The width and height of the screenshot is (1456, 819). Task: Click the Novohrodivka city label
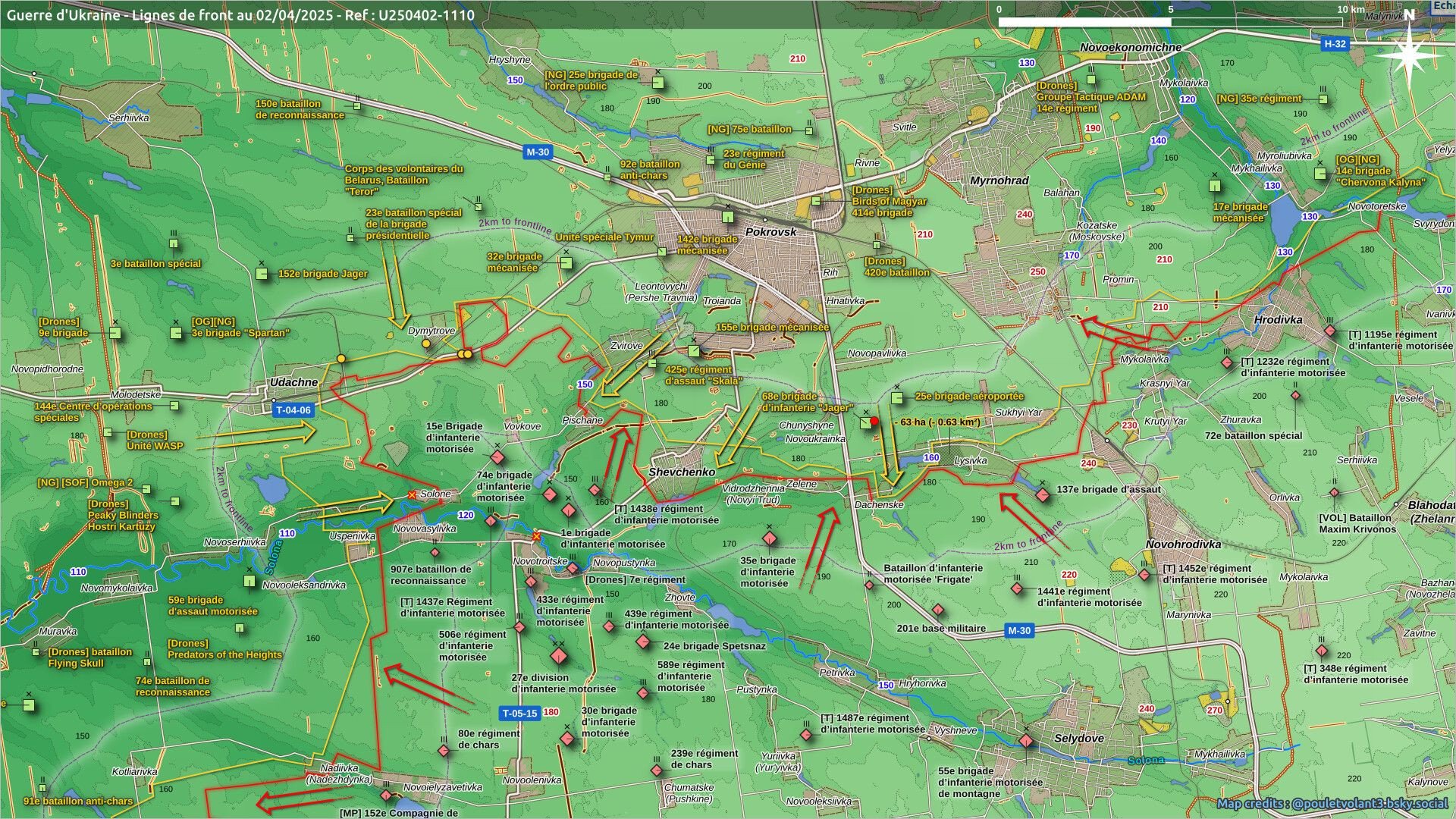(1183, 544)
